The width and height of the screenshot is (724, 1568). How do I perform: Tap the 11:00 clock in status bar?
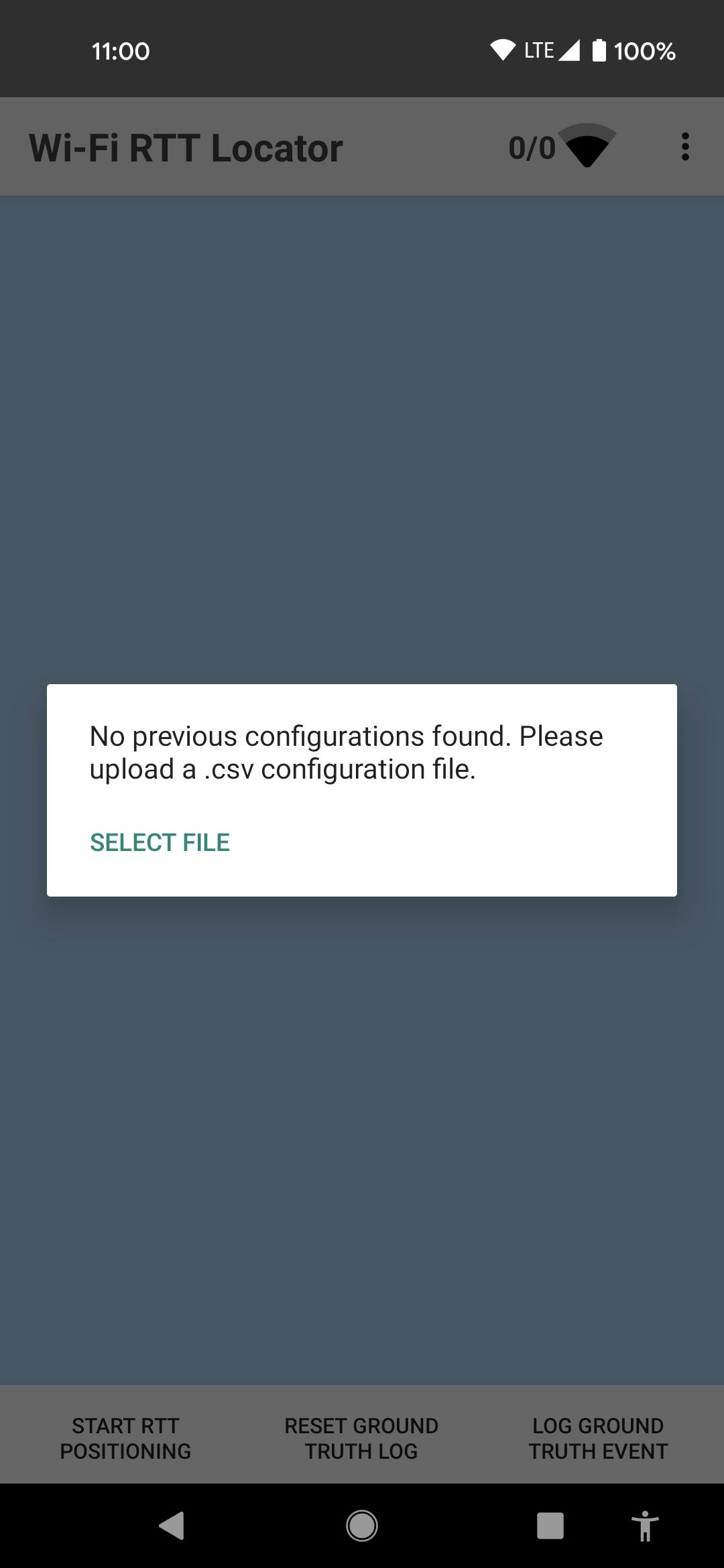[121, 51]
